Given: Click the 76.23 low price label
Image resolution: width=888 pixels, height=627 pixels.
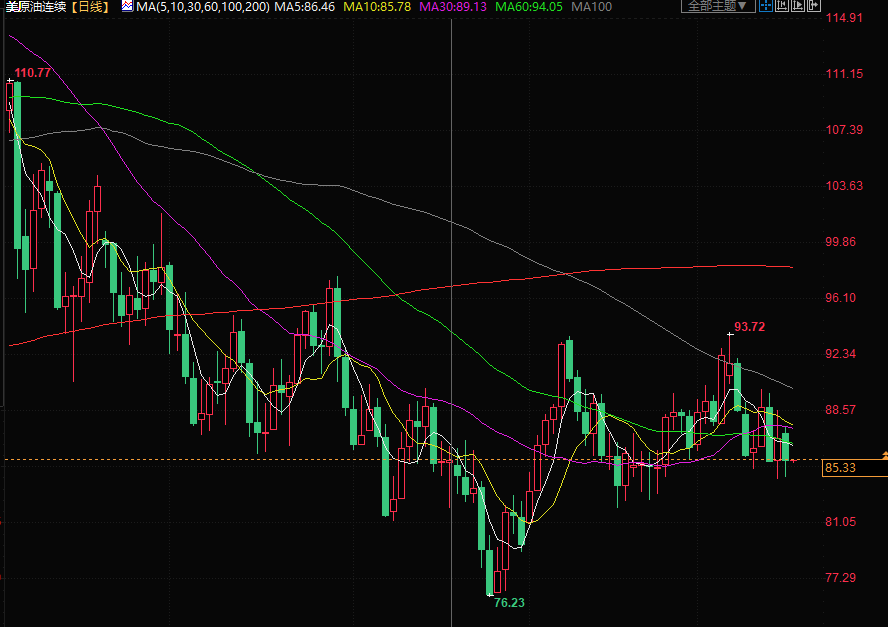Looking at the screenshot, I should (x=509, y=602).
